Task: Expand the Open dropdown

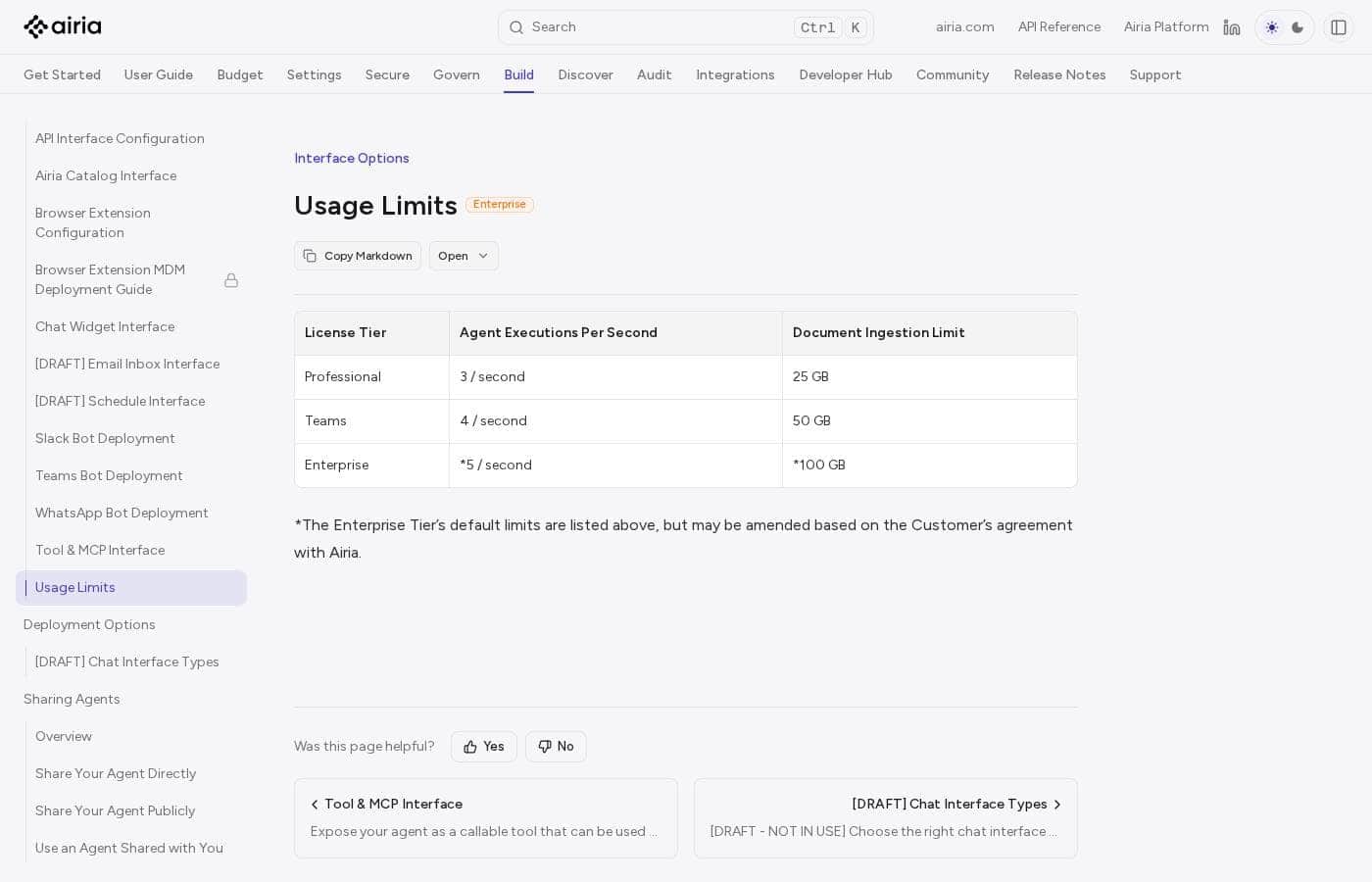Action: pyautogui.click(x=464, y=256)
